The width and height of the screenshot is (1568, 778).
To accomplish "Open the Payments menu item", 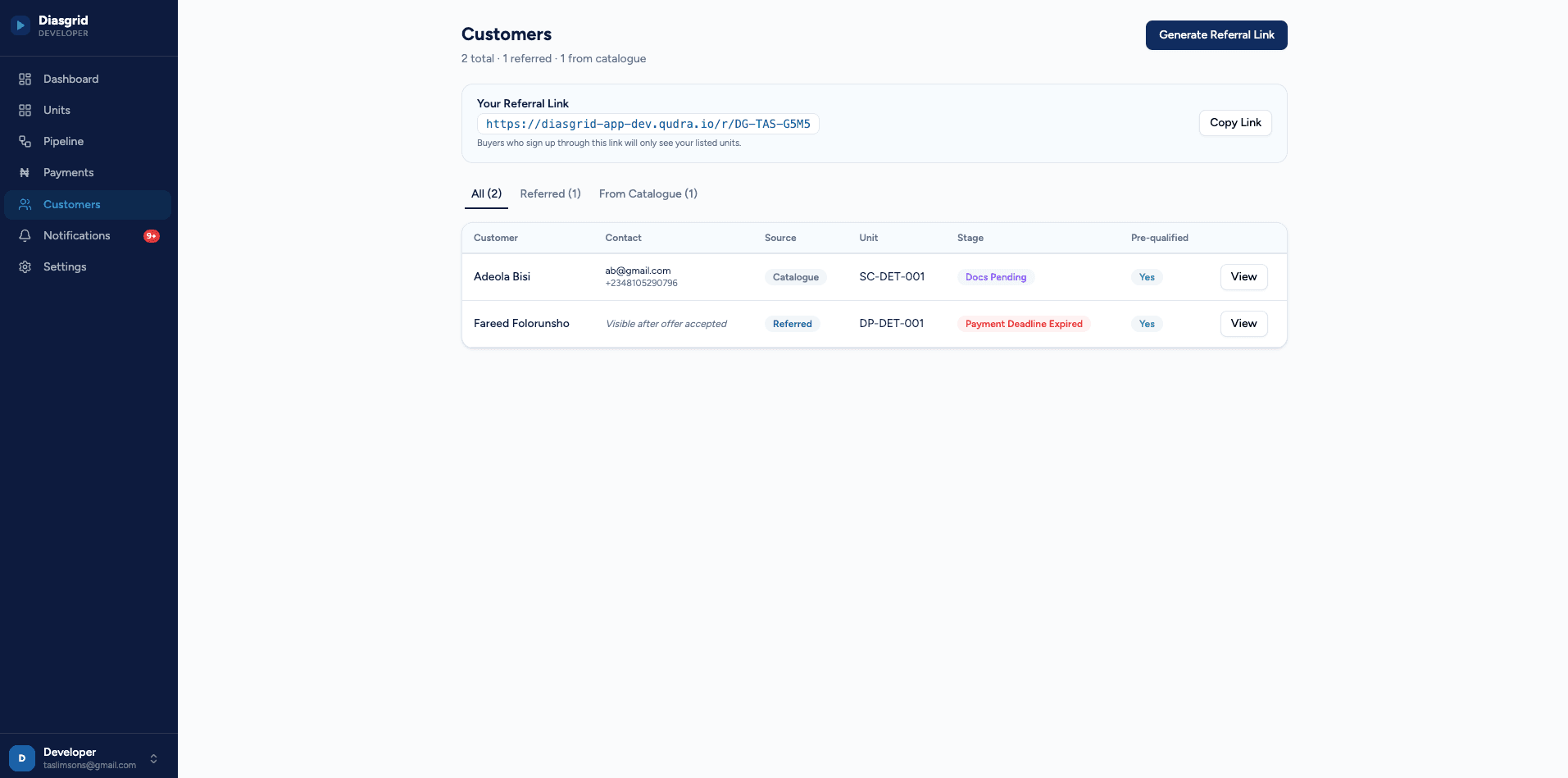I will point(88,172).
